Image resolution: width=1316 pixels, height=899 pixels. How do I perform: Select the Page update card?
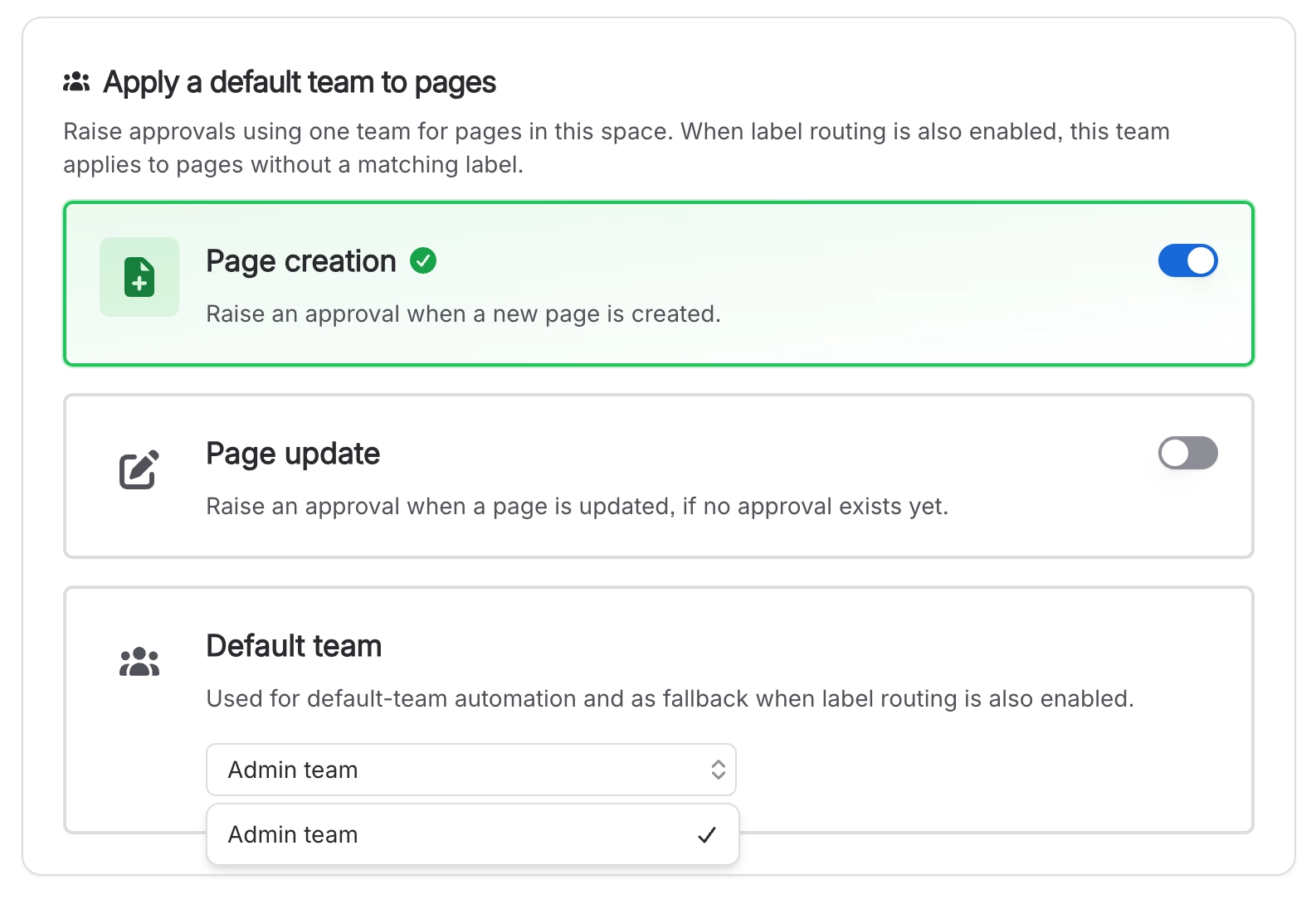click(x=659, y=476)
